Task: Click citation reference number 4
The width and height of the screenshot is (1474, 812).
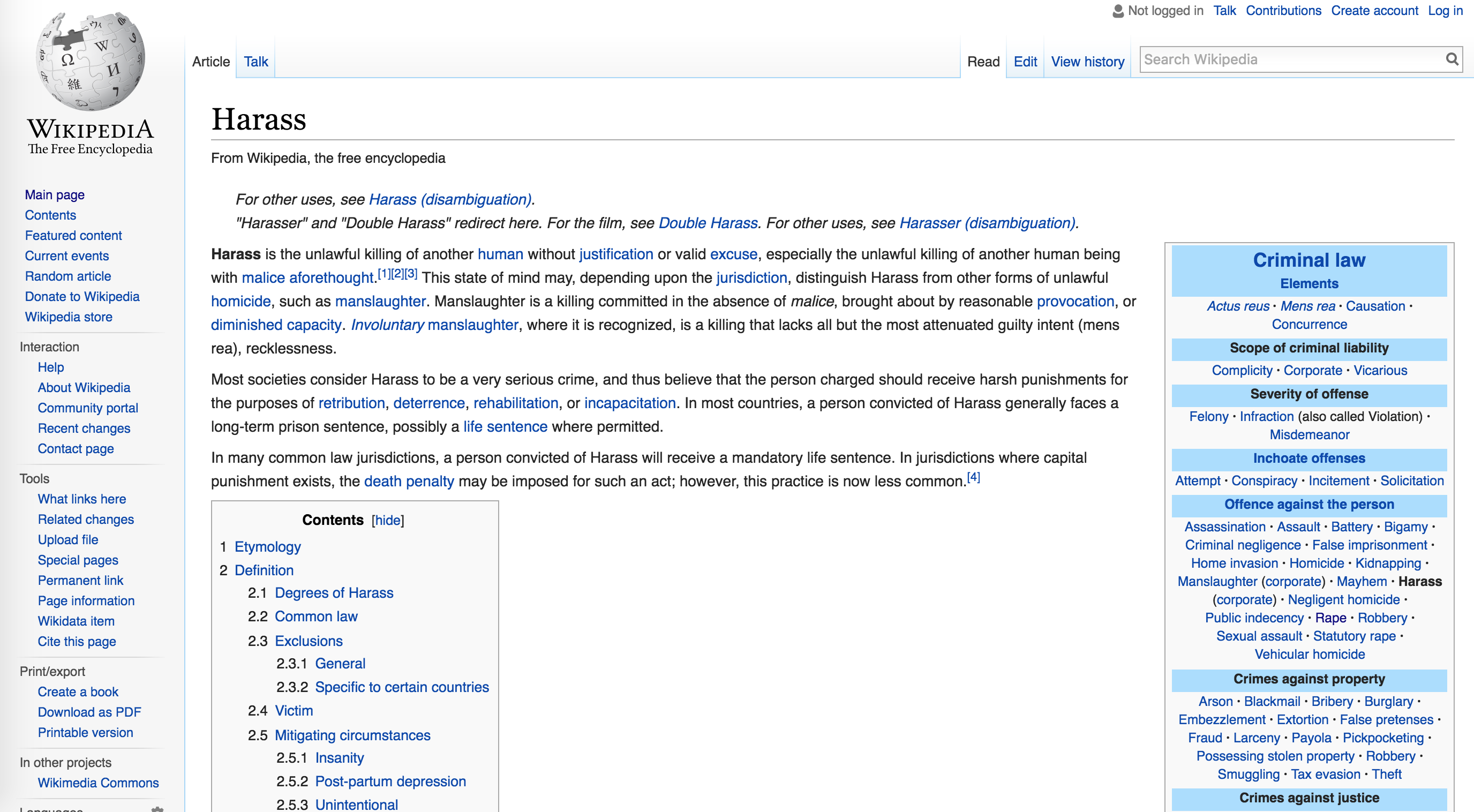Action: click(973, 477)
